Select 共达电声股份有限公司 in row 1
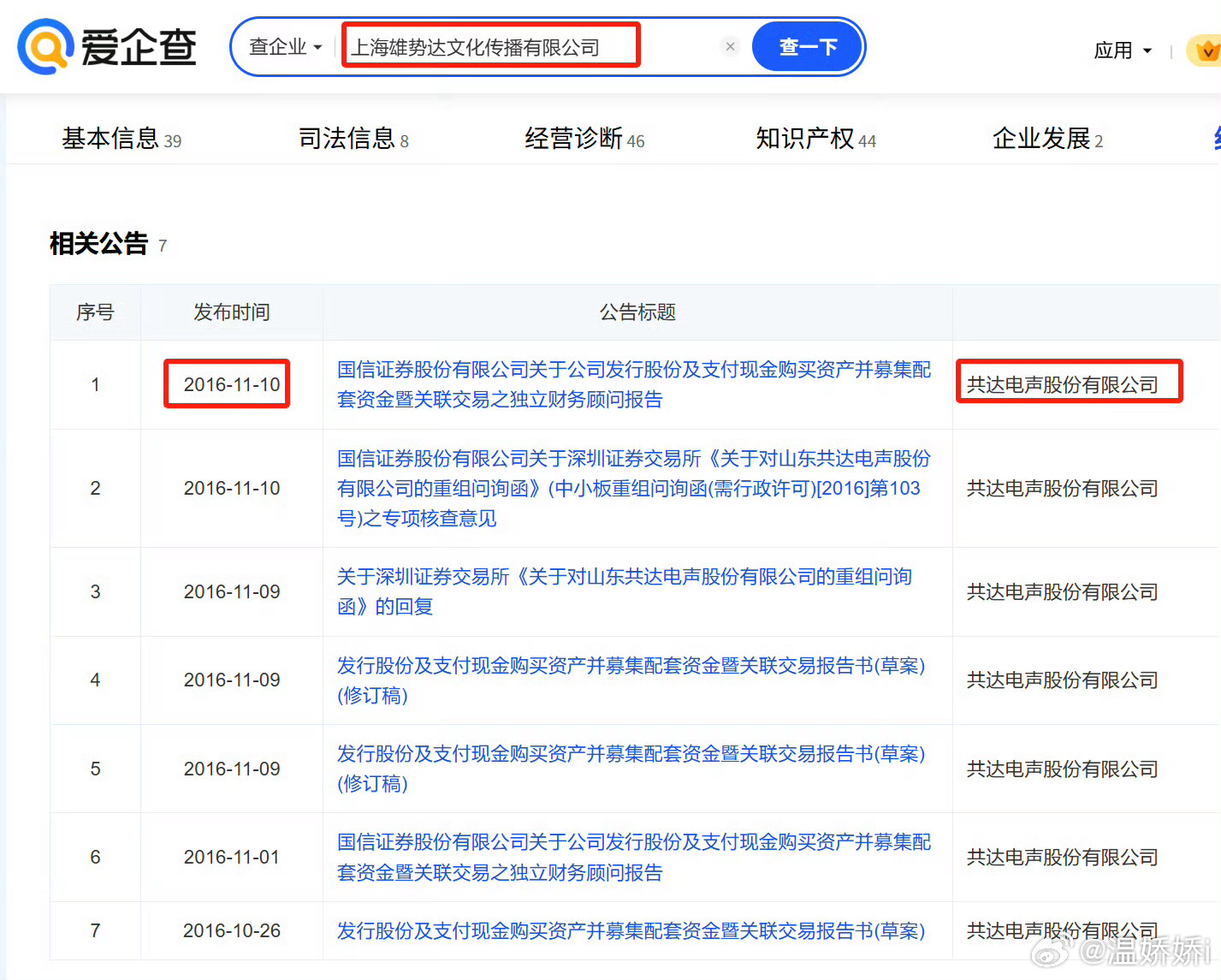 1063,384
